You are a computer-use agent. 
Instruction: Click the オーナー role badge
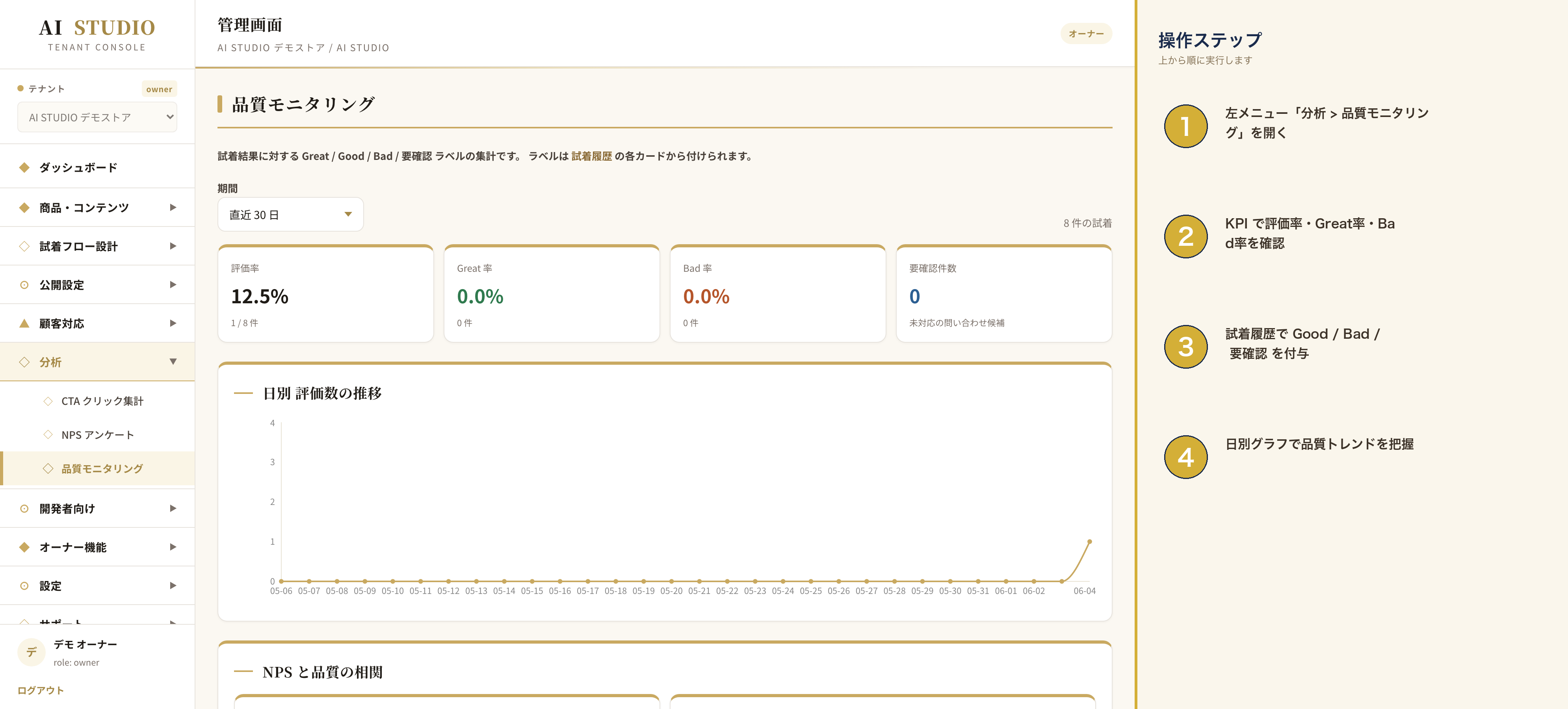(1086, 33)
